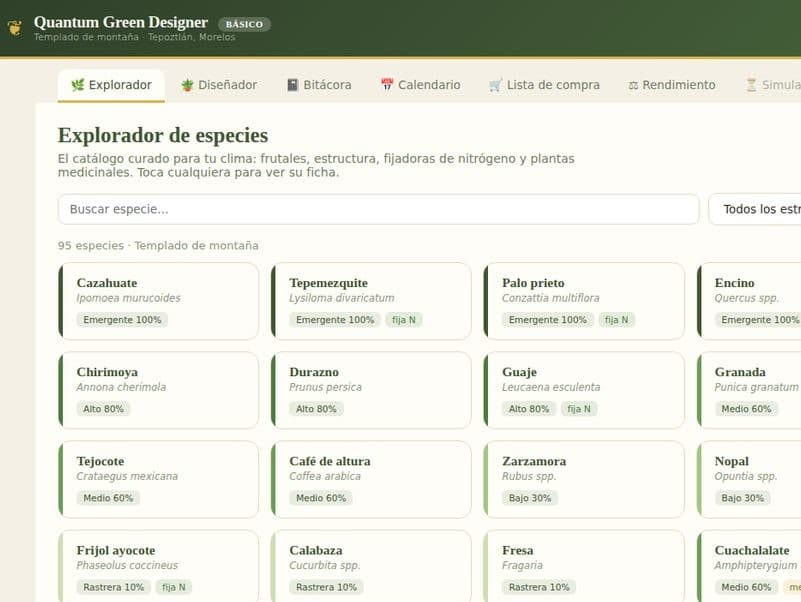Click the 'Medio 60%' tag on Tejocote
The image size is (801, 602).
coord(108,498)
